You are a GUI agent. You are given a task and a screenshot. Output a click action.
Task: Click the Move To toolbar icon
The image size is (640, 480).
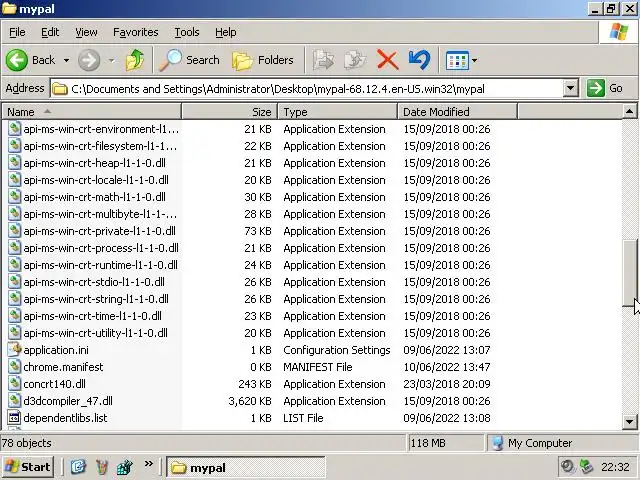click(x=323, y=60)
